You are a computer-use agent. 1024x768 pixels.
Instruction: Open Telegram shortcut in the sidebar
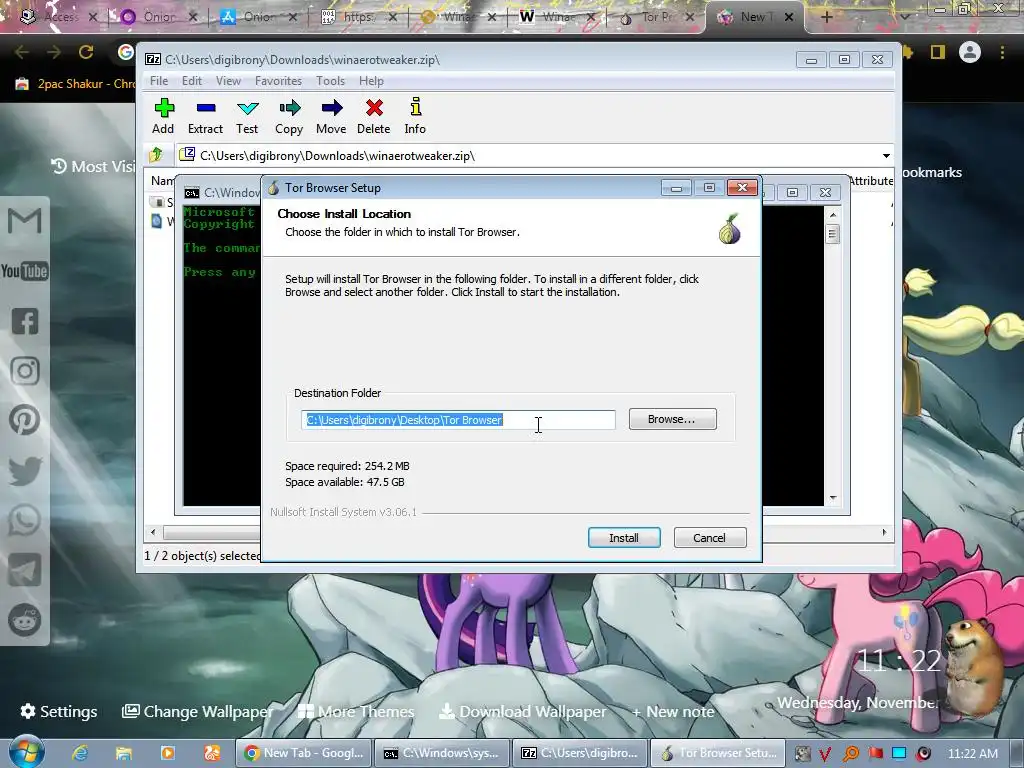pos(25,569)
